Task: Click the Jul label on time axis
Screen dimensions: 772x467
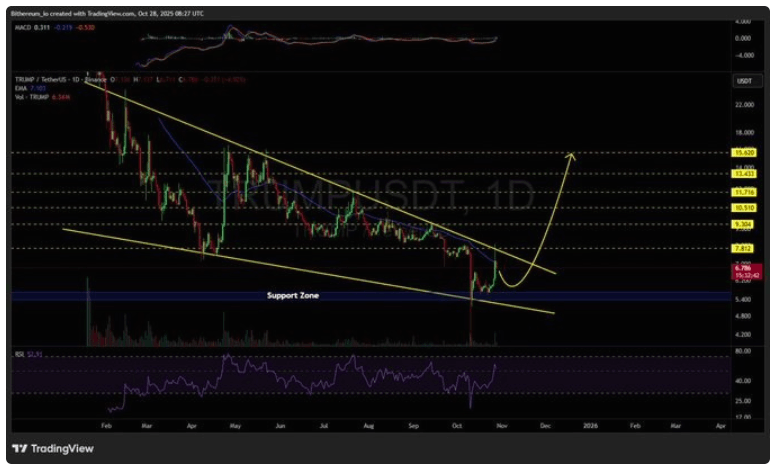Action: (x=324, y=426)
